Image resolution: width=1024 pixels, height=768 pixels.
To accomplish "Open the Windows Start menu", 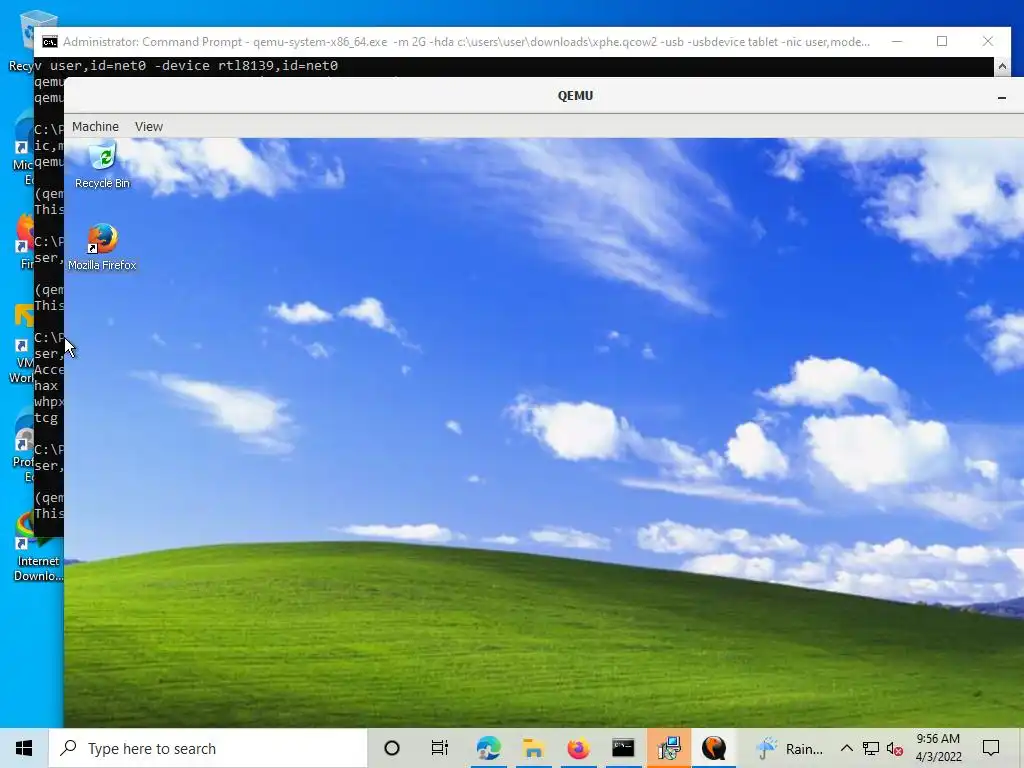I will 24,748.
